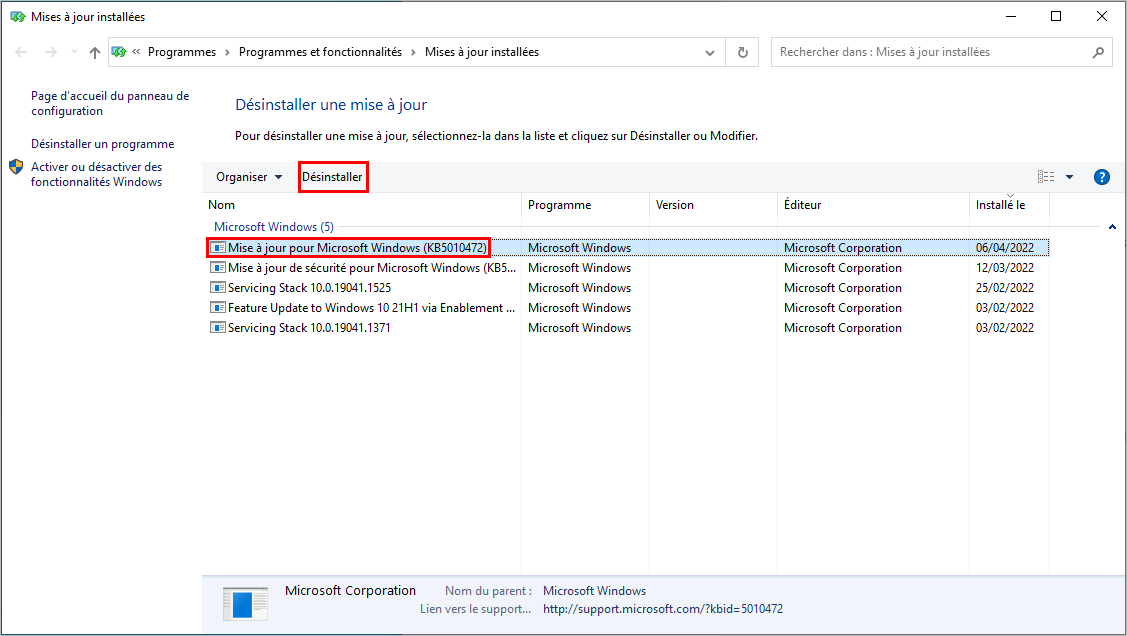Image resolution: width=1127 pixels, height=636 pixels.
Task: Click the Back navigation arrow
Action: (22, 52)
